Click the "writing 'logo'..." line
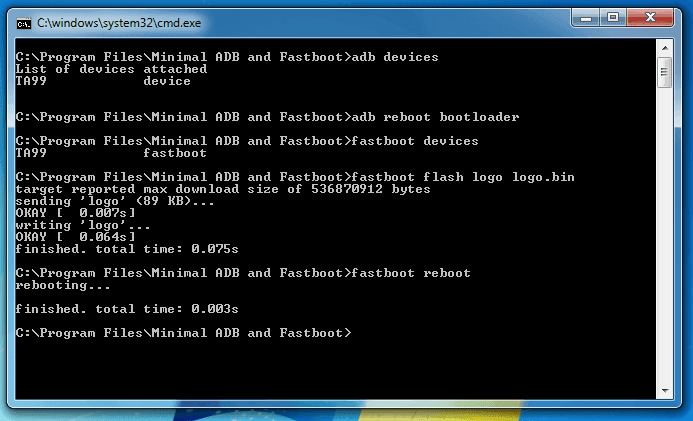The image size is (693, 421). pyautogui.click(x=83, y=225)
